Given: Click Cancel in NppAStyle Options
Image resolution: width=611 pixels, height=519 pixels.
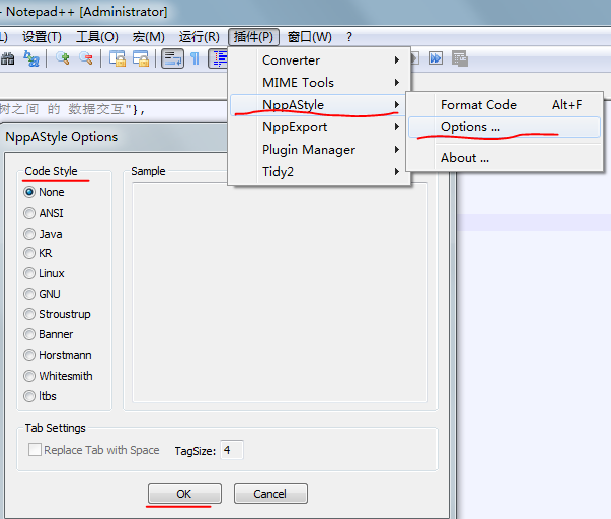Looking at the screenshot, I should (x=270, y=494).
